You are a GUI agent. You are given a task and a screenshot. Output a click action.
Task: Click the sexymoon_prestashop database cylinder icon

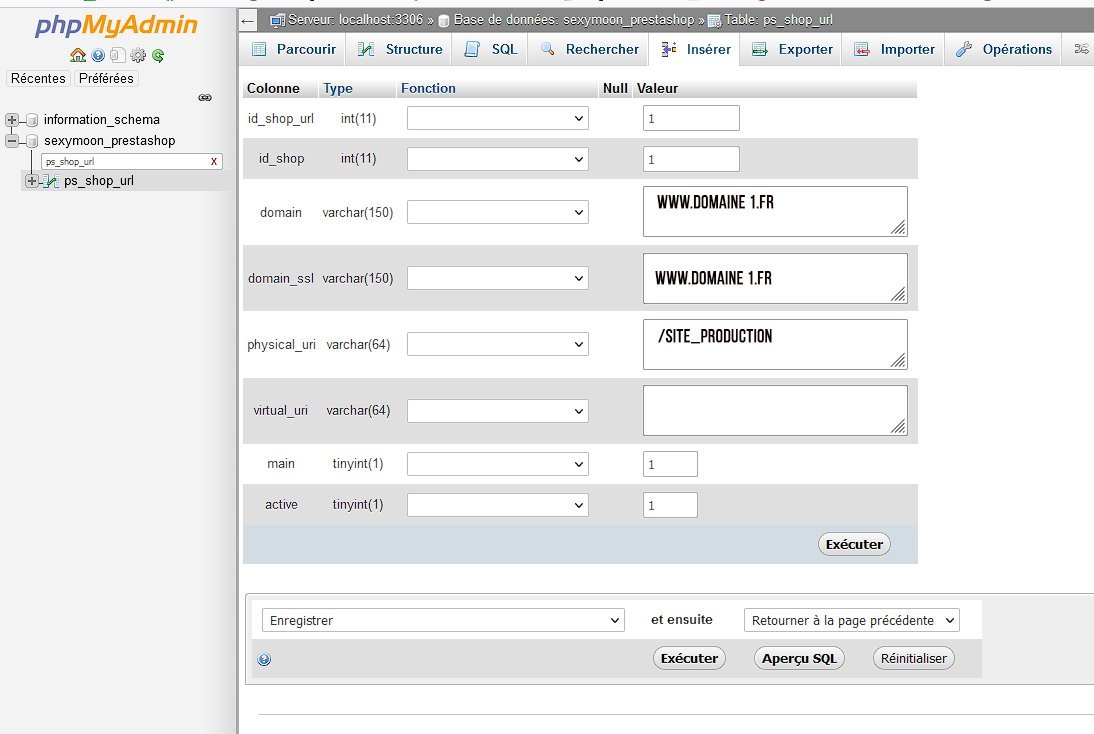[31, 141]
